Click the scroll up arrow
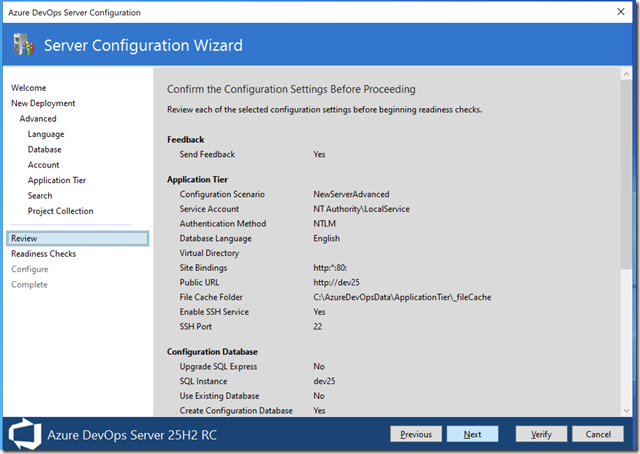640x454 pixels. (626, 74)
